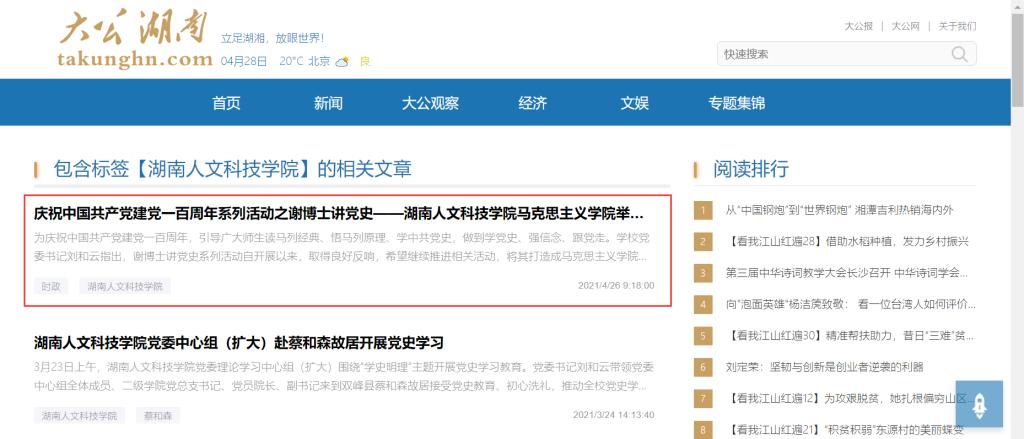
Task: Open ranked article 刘定荣 坚韧与创新
Action: (824, 367)
